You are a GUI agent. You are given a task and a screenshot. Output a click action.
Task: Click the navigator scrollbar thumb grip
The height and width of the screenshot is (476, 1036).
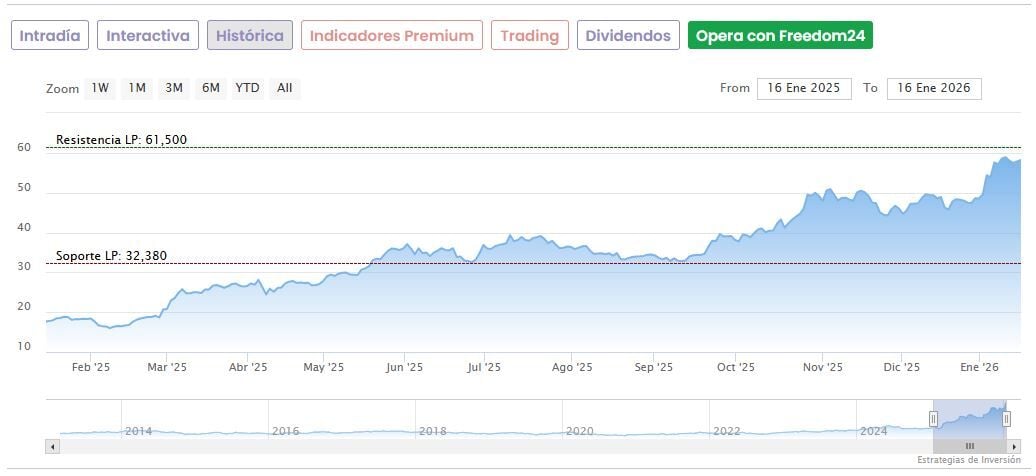point(969,446)
